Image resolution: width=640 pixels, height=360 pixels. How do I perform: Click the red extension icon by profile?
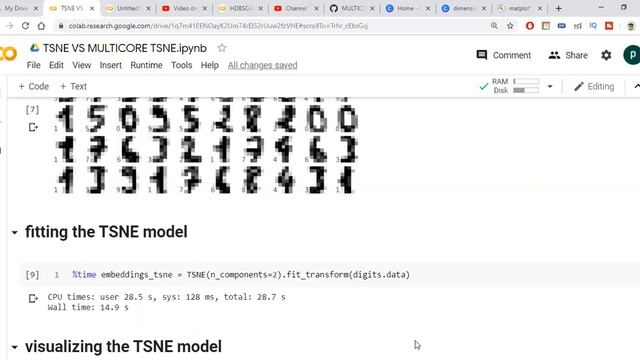click(x=609, y=26)
